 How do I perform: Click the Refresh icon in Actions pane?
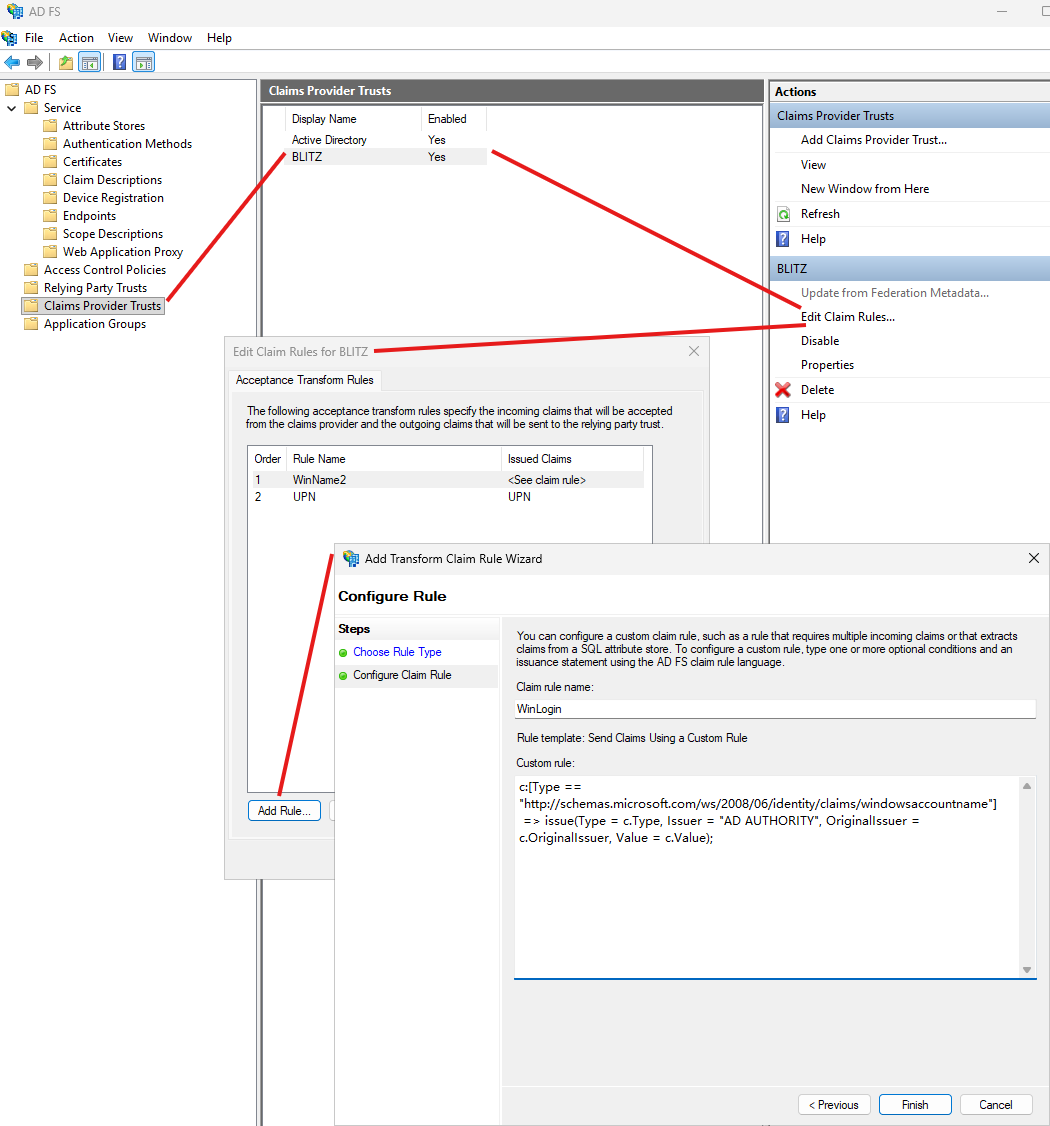tap(784, 214)
